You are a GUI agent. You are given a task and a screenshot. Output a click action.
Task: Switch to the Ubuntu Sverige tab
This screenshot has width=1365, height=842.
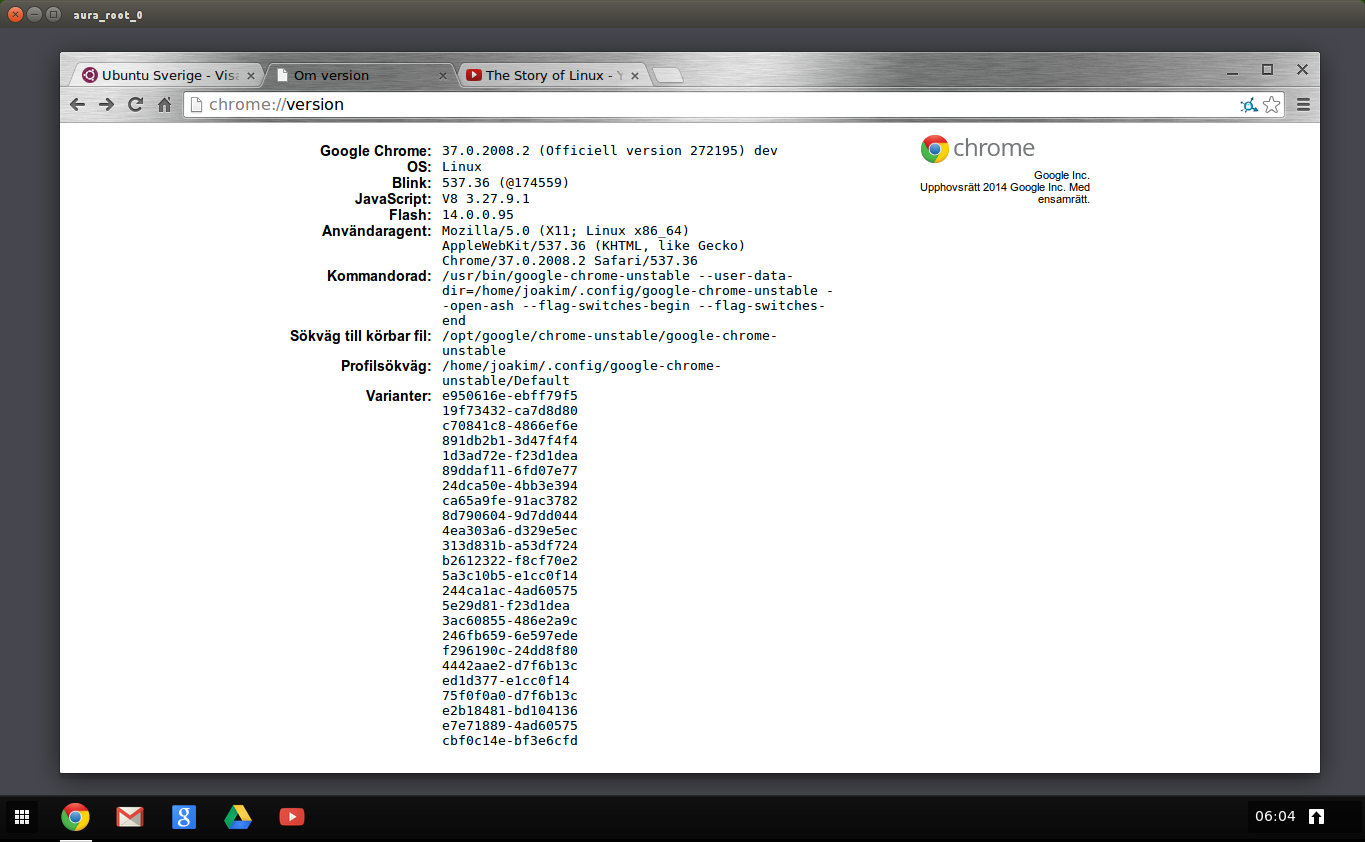point(165,75)
